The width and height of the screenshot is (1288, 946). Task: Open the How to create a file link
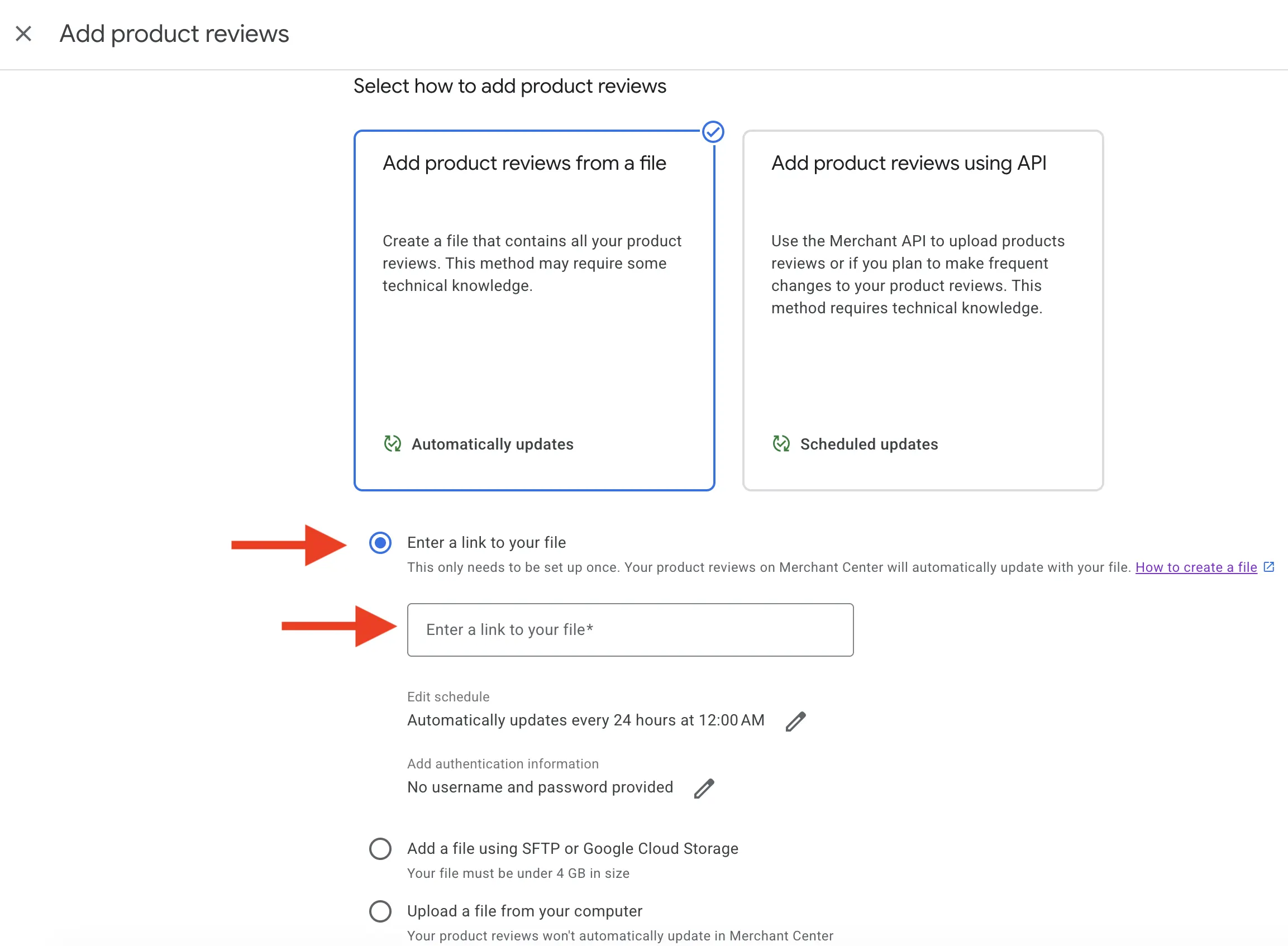tap(1196, 567)
